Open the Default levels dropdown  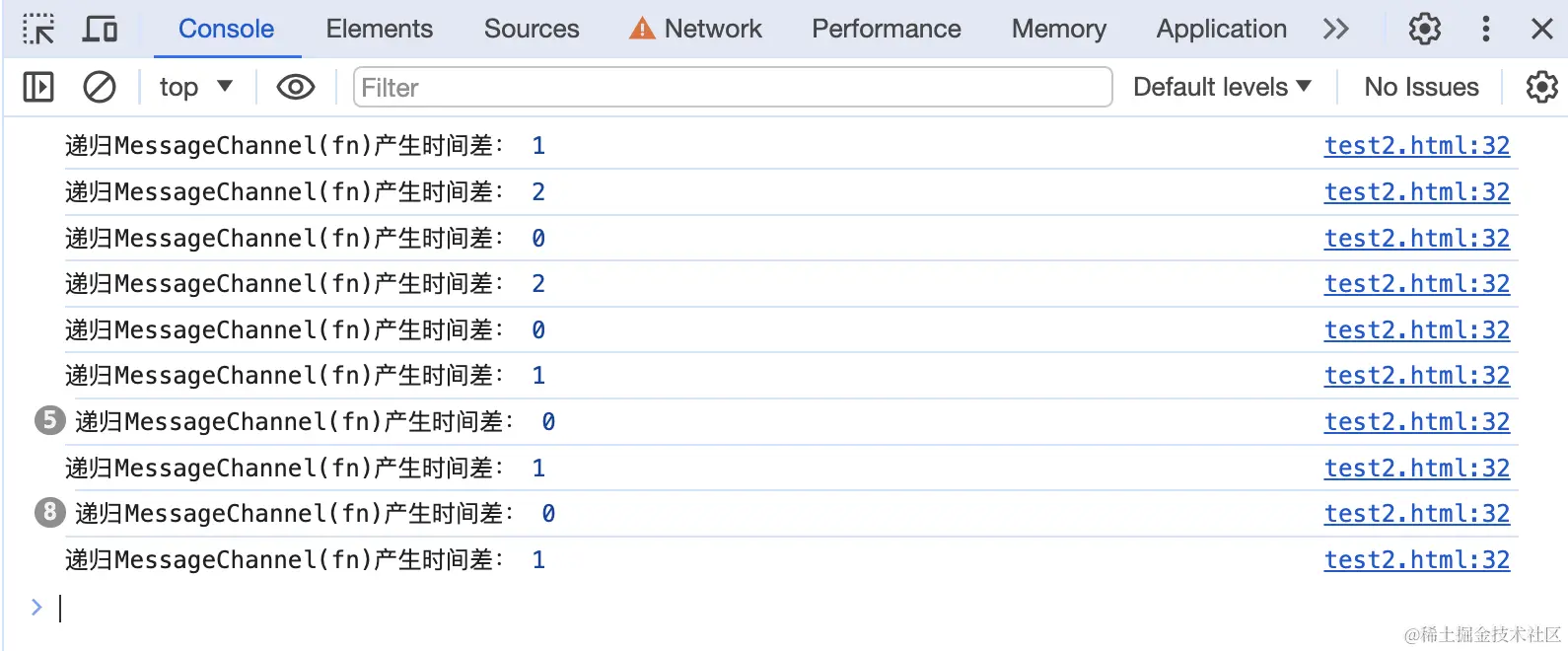coord(1222,87)
